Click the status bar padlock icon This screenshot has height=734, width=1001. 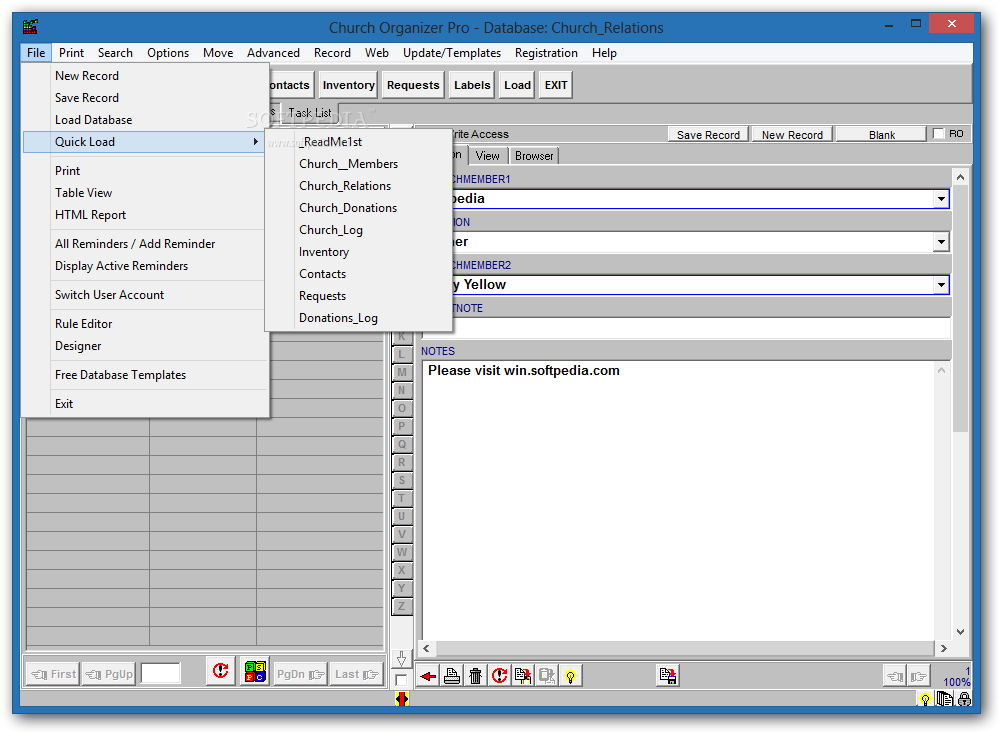pyautogui.click(x=964, y=700)
